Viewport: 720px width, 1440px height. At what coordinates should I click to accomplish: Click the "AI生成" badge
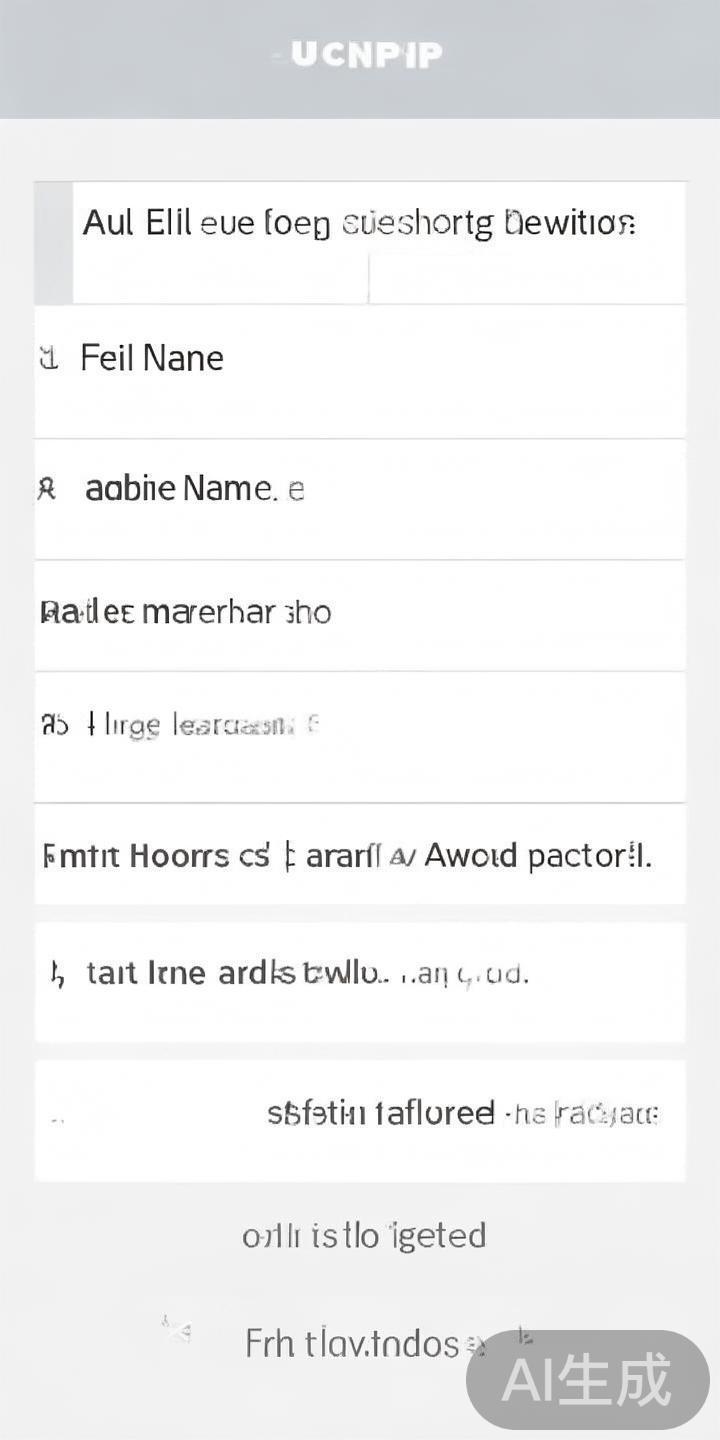[587, 1381]
